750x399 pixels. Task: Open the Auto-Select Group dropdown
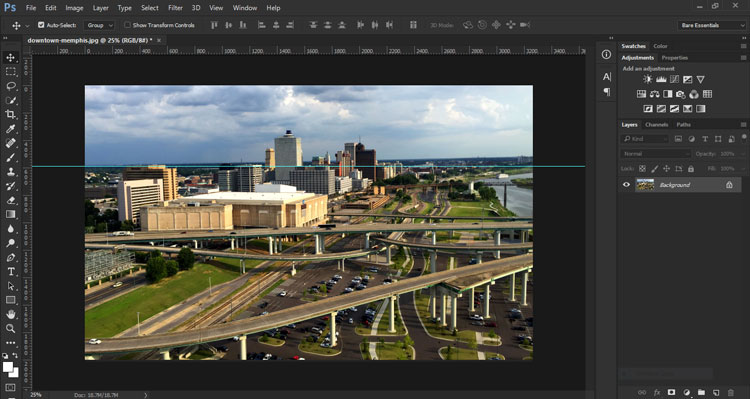point(99,25)
